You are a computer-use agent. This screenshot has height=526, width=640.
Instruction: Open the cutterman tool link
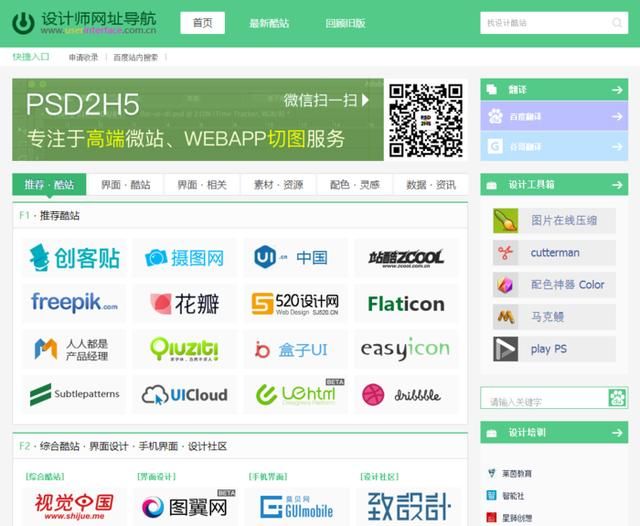pos(555,253)
